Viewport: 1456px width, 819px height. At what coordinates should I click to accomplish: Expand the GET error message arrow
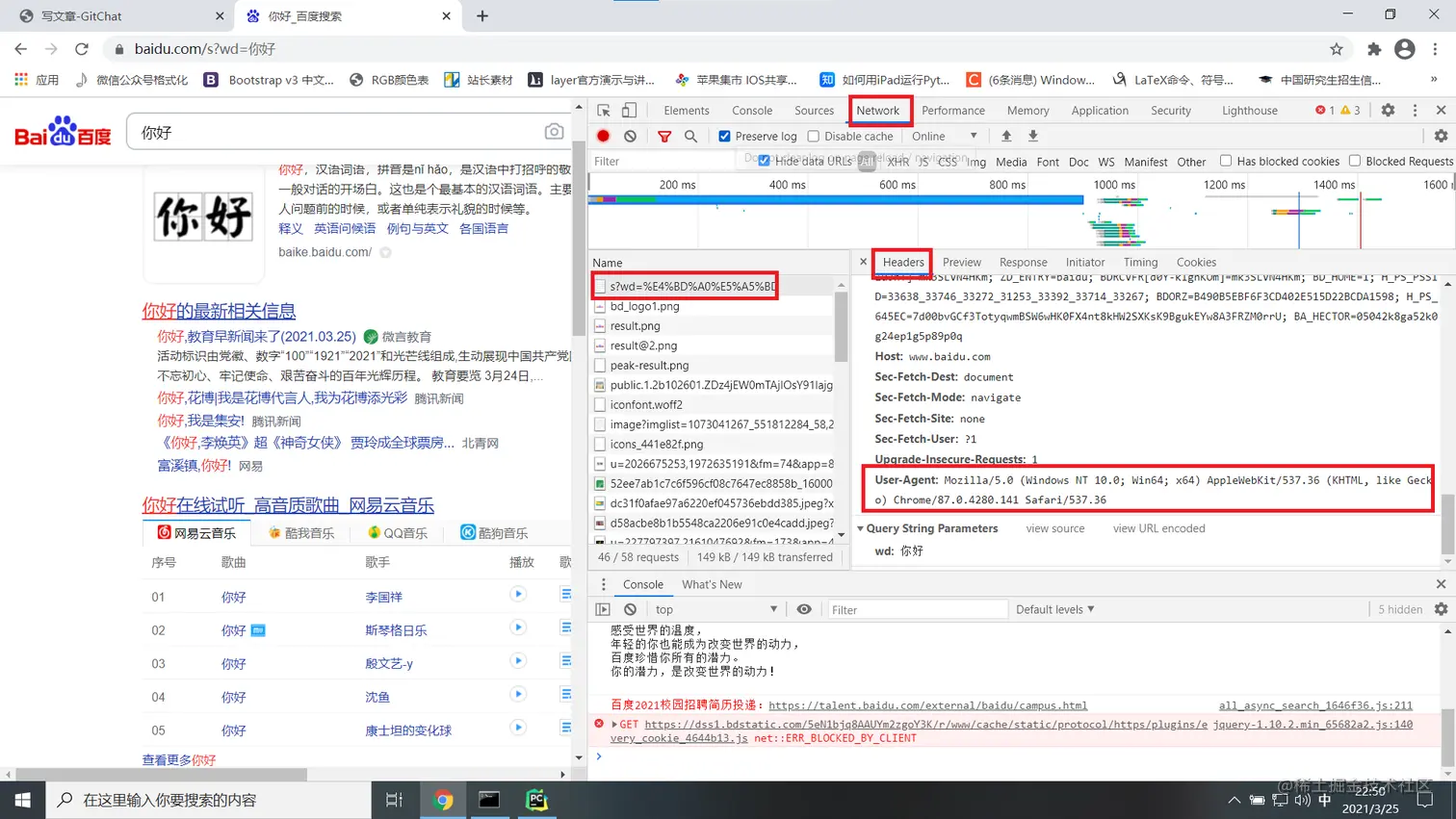614,724
